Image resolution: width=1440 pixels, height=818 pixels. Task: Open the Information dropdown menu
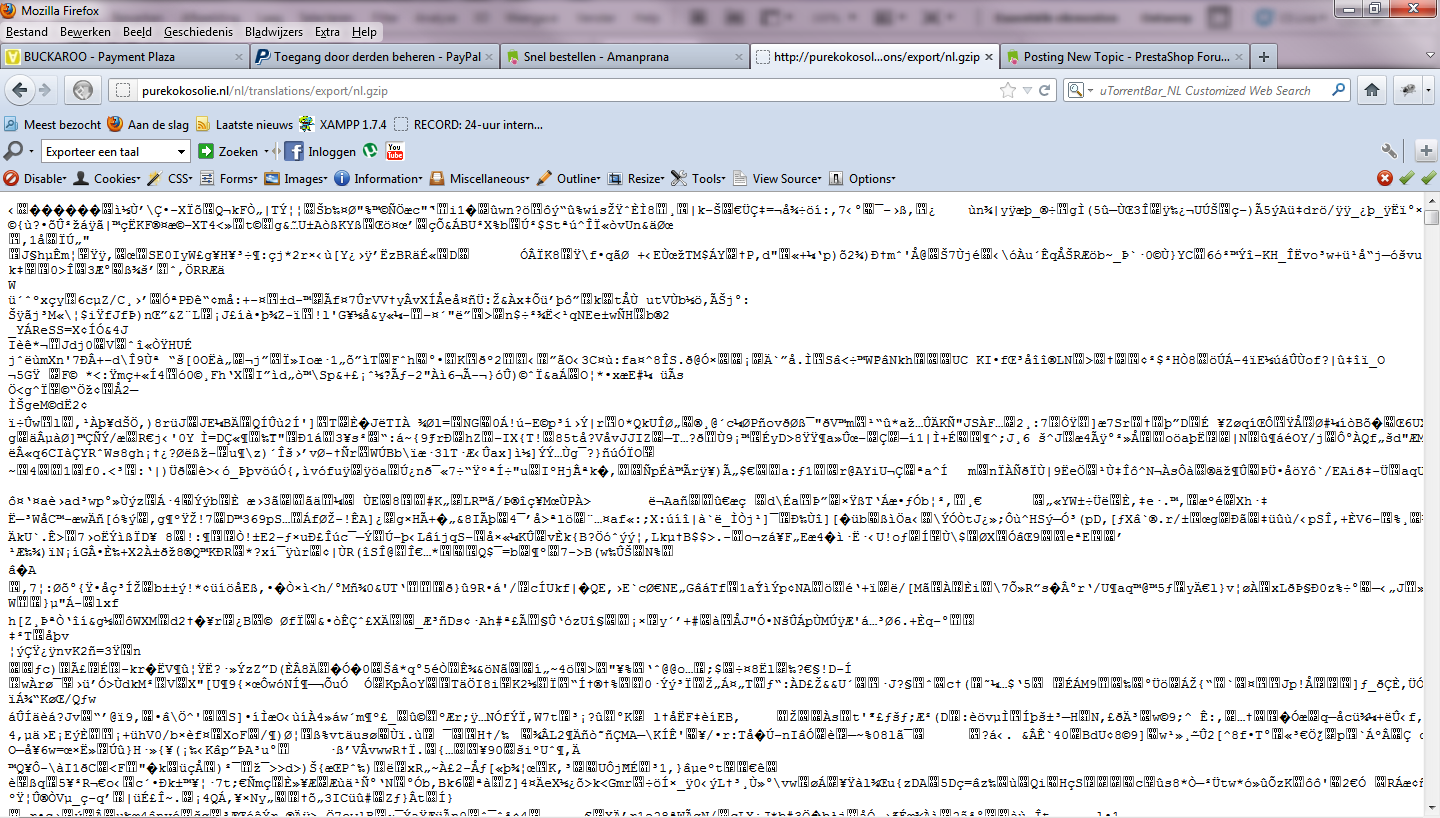pyautogui.click(x=378, y=178)
